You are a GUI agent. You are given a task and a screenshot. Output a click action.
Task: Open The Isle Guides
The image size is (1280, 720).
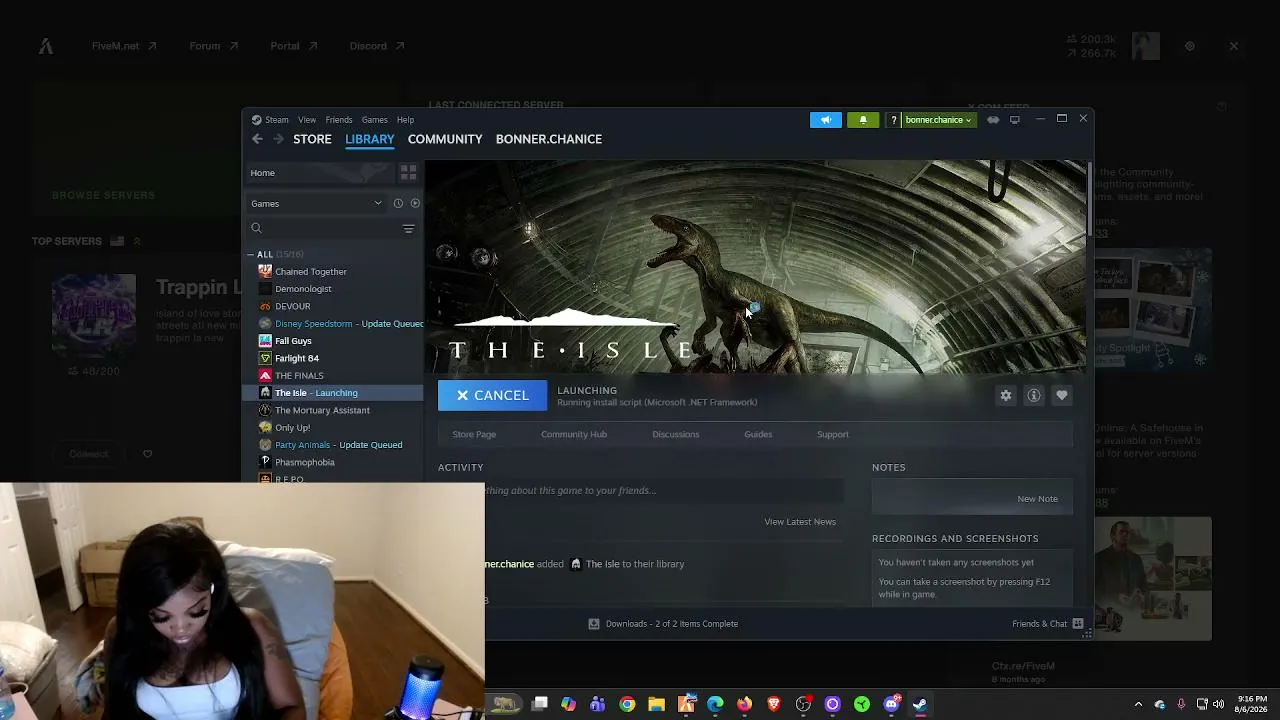click(x=758, y=434)
